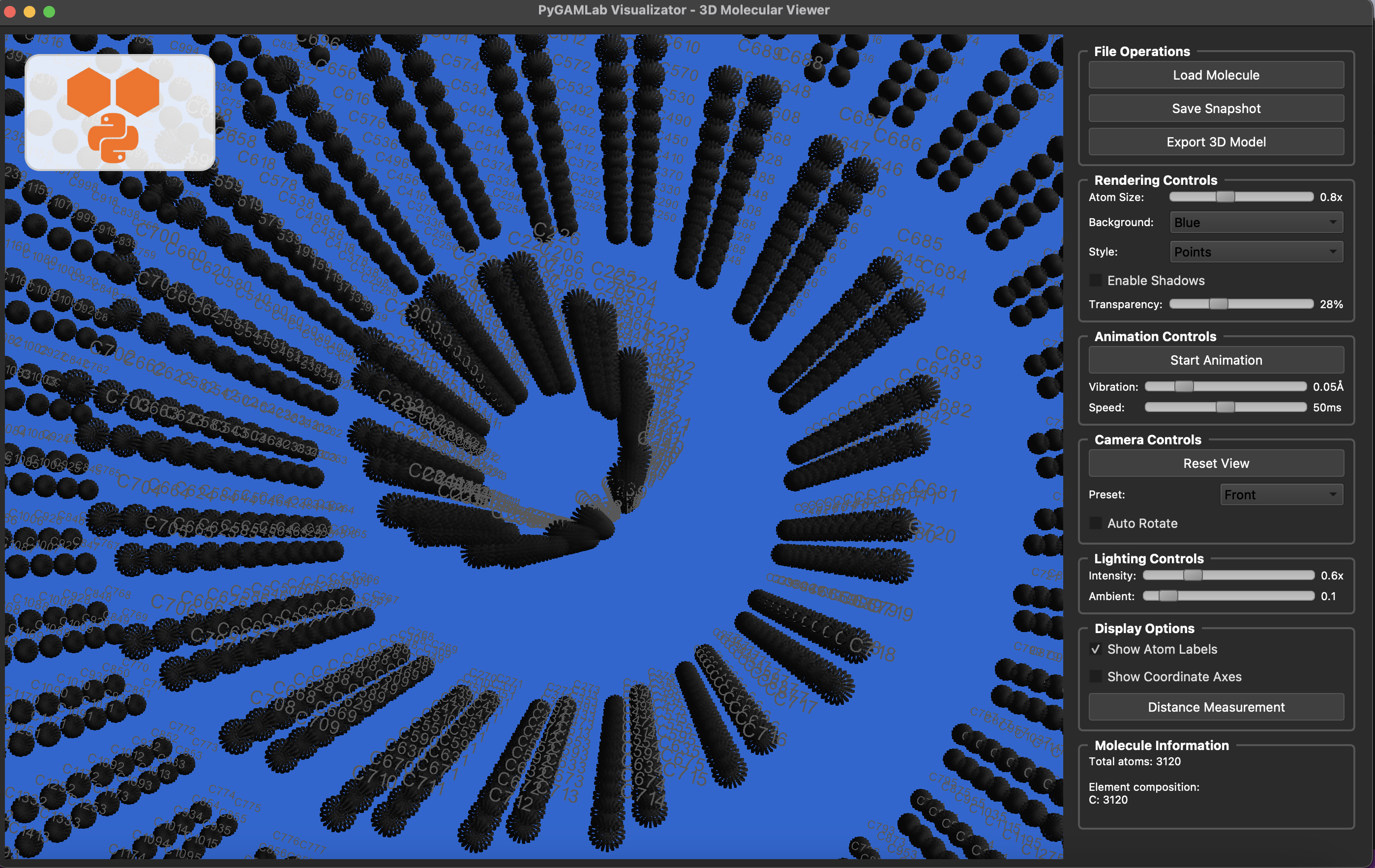
Task: Click the Atom Size slider handle
Action: pyautogui.click(x=1225, y=197)
